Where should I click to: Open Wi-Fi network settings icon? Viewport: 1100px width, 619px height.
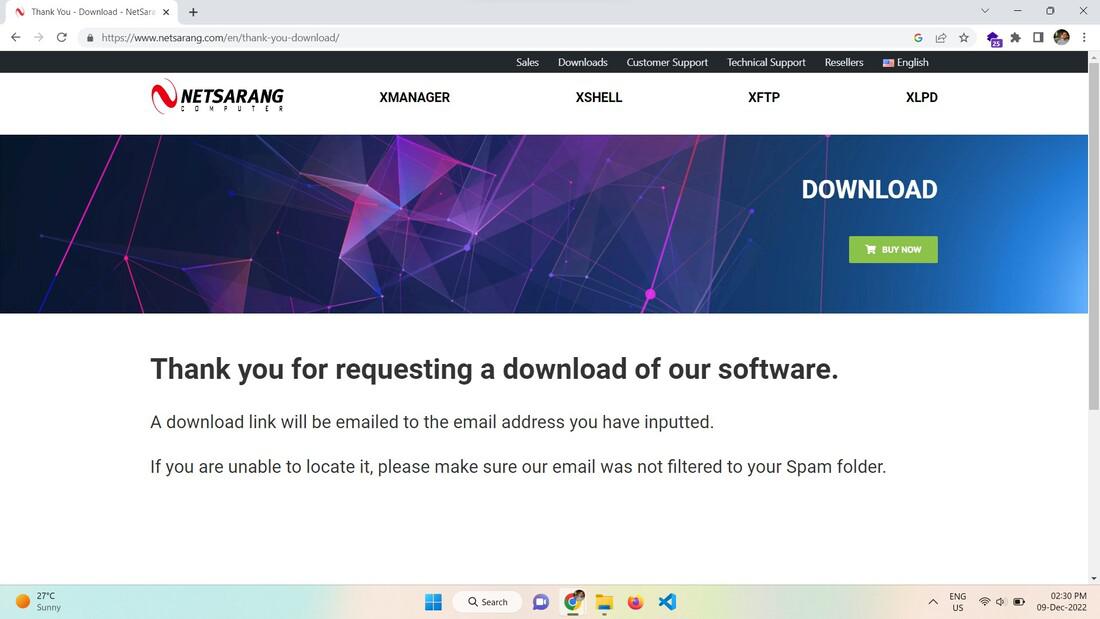(x=984, y=602)
